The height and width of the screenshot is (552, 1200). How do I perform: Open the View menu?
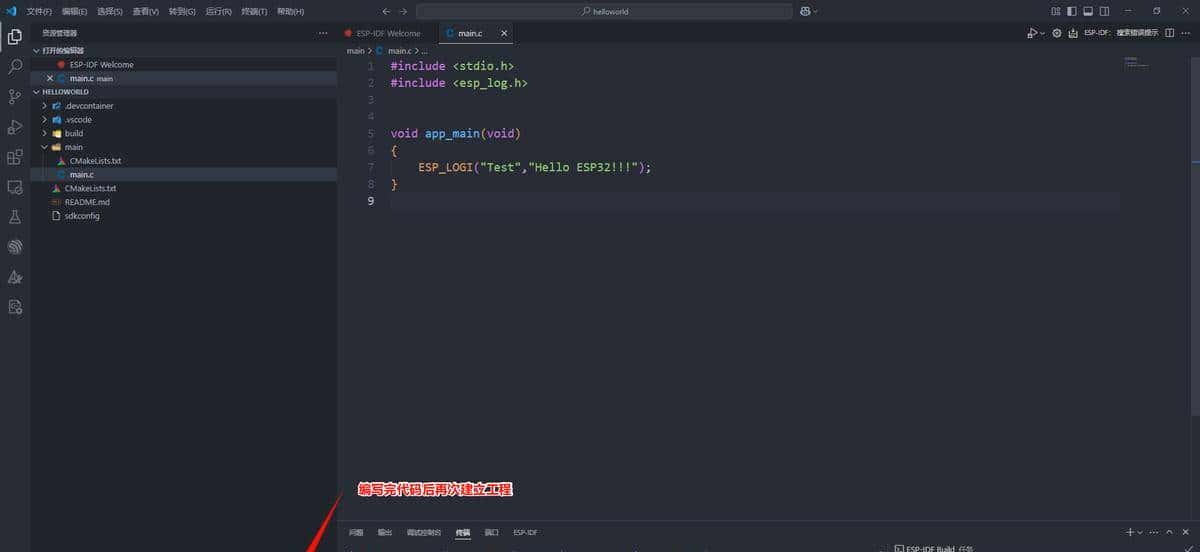(145, 11)
